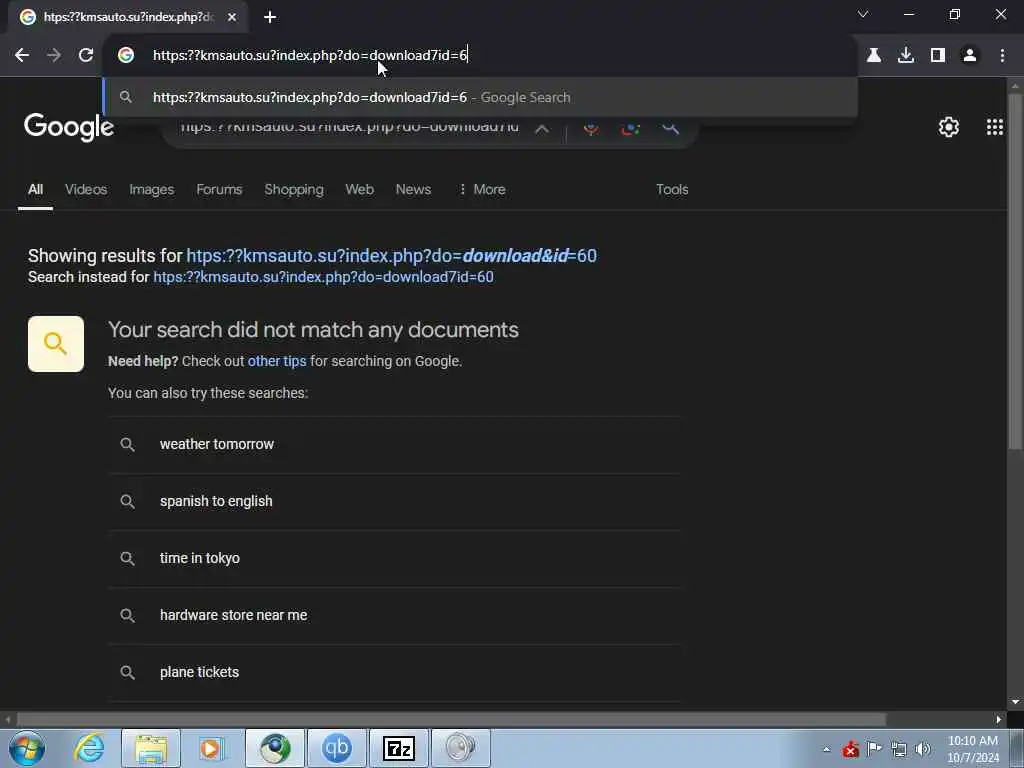Select plane tickets suggested search
The height and width of the screenshot is (768, 1024).
[395, 672]
